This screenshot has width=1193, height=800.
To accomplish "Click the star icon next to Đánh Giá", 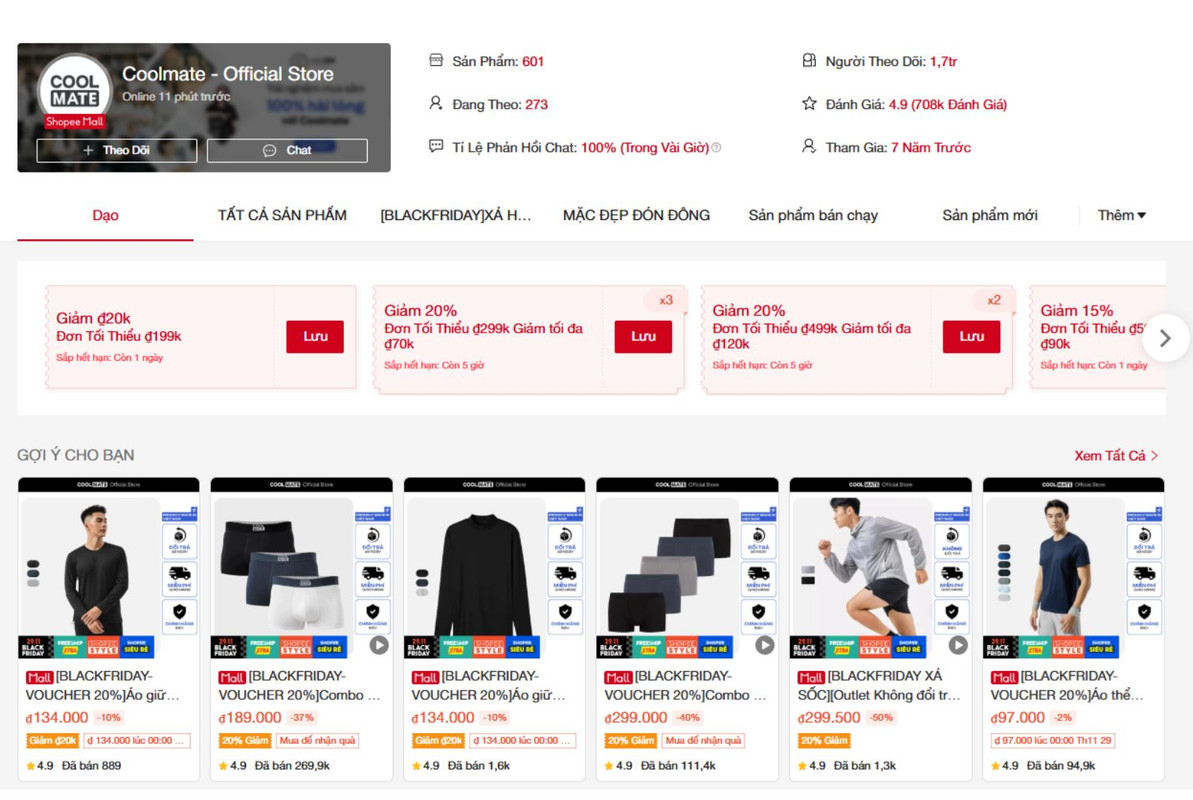I will (x=809, y=104).
